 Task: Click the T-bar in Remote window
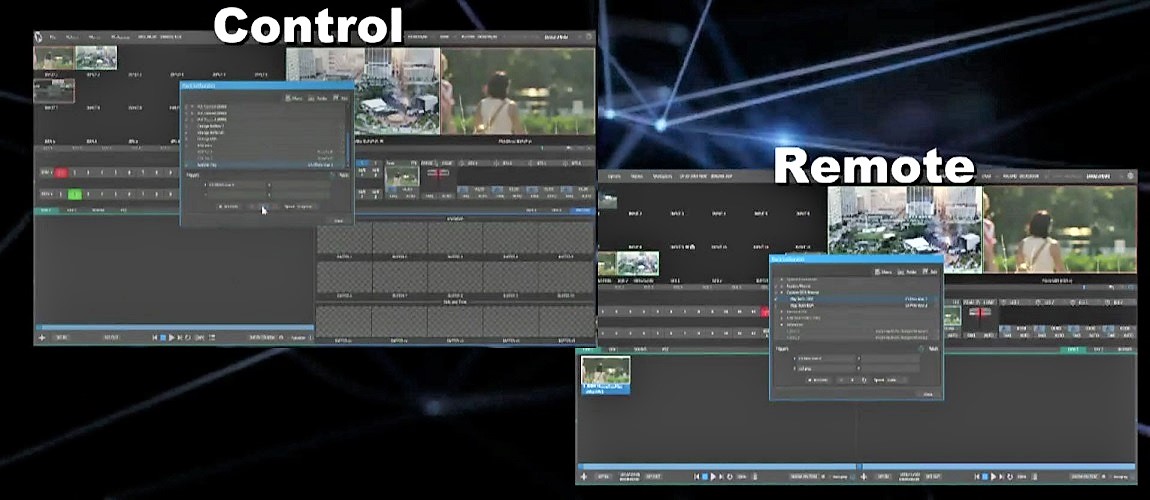tap(981, 313)
